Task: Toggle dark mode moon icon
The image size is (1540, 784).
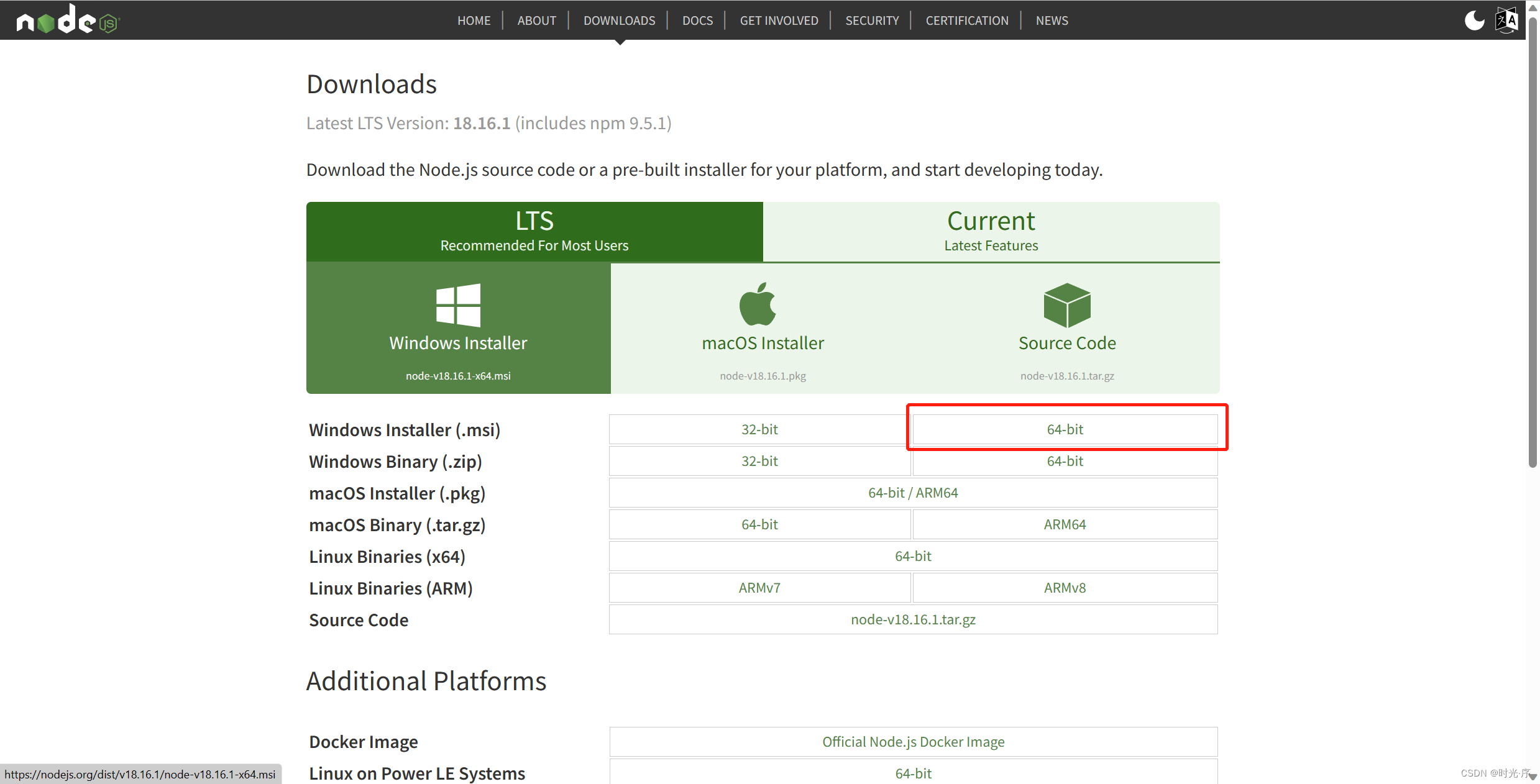Action: tap(1474, 21)
